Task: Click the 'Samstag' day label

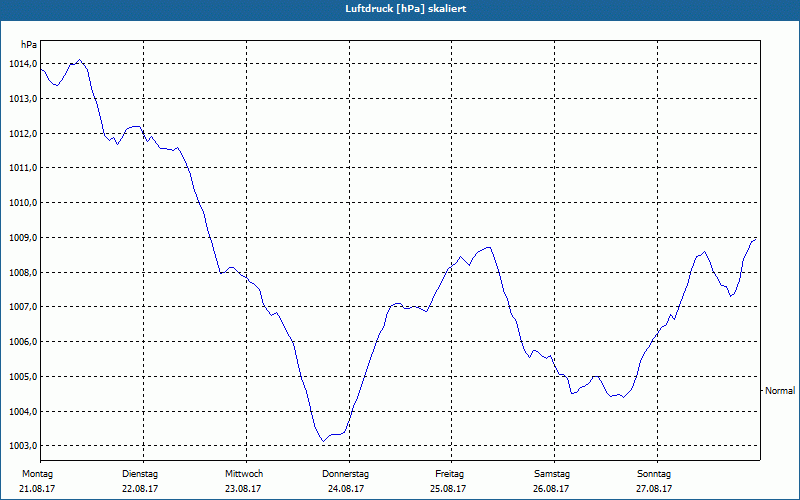Action: tap(552, 474)
